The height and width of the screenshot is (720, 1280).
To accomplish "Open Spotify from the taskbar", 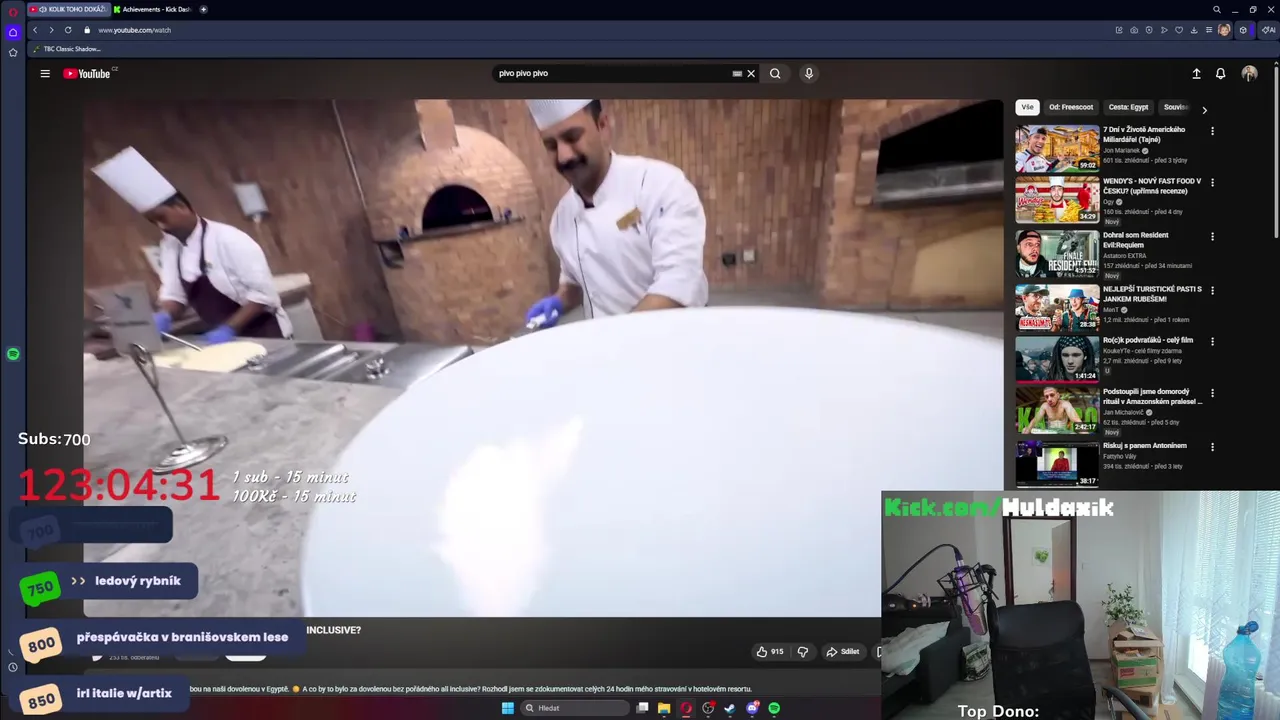I will pos(774,708).
